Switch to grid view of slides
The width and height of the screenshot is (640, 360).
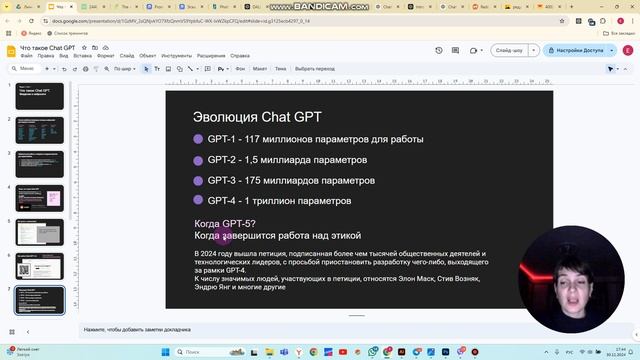coord(12,332)
